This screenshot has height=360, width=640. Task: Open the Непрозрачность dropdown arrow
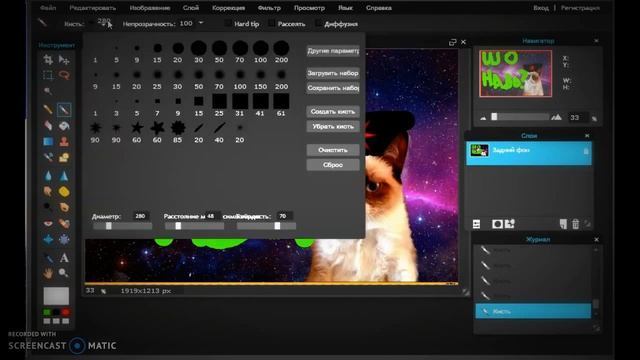tap(201, 23)
